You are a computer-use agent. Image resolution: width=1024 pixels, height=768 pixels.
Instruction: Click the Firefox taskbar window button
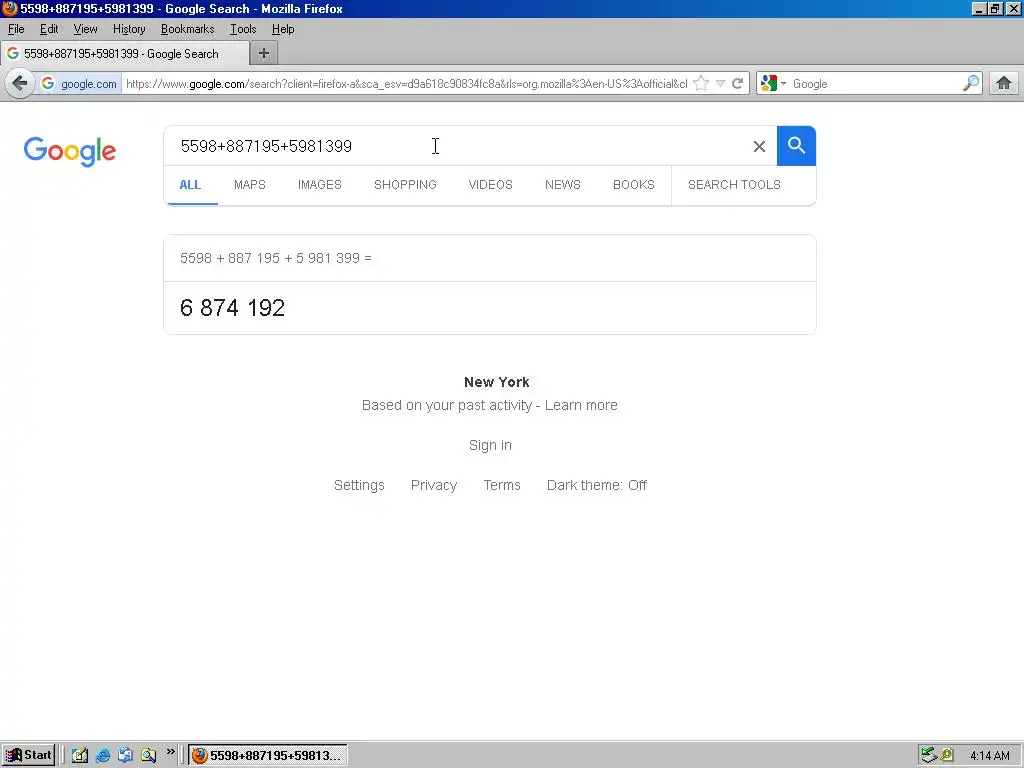click(x=268, y=755)
